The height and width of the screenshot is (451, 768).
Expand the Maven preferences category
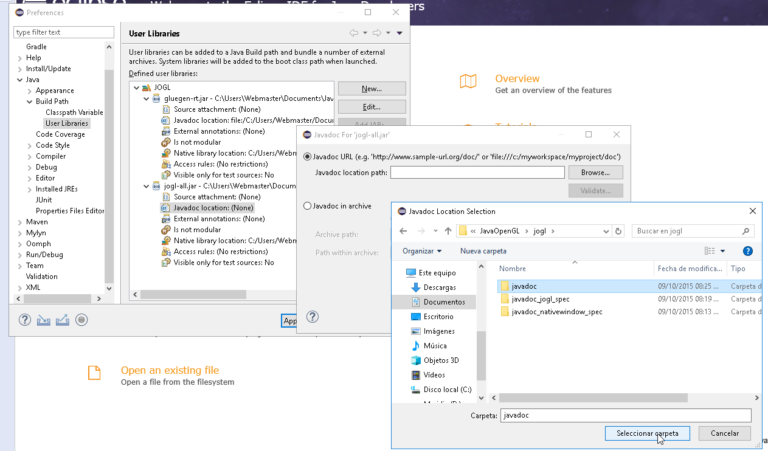point(19,222)
